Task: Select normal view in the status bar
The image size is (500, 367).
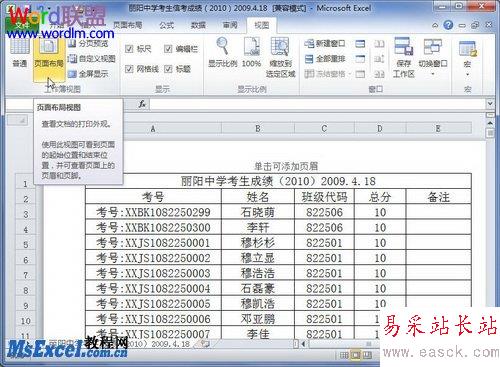Action: [344, 355]
